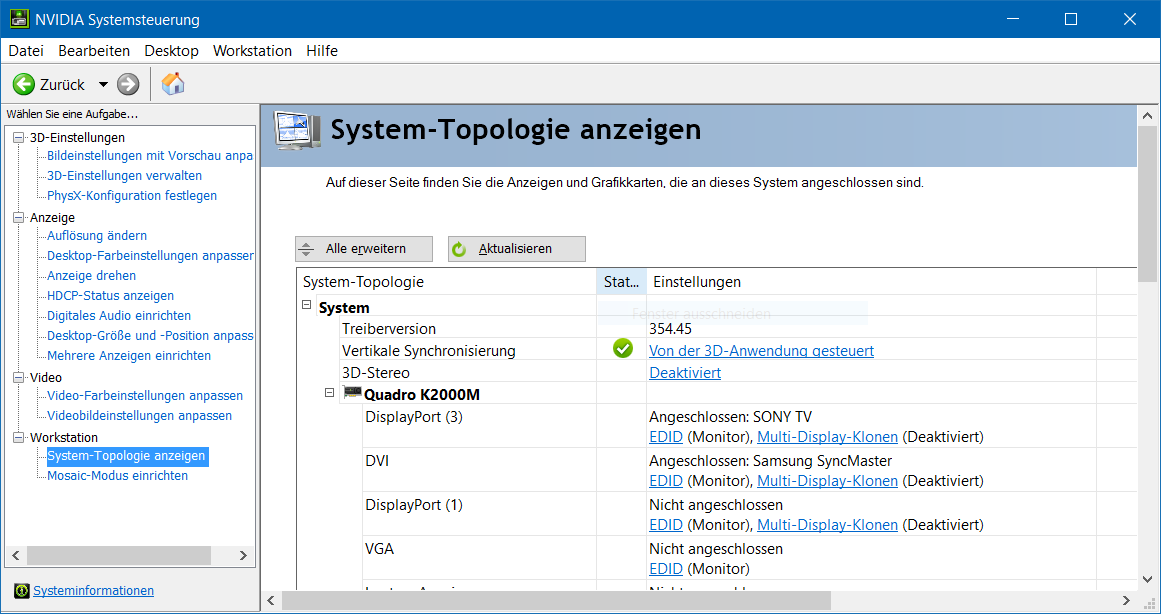The height and width of the screenshot is (614, 1161).
Task: Select Desktop-Größe und -Position anpassen
Action: (150, 336)
